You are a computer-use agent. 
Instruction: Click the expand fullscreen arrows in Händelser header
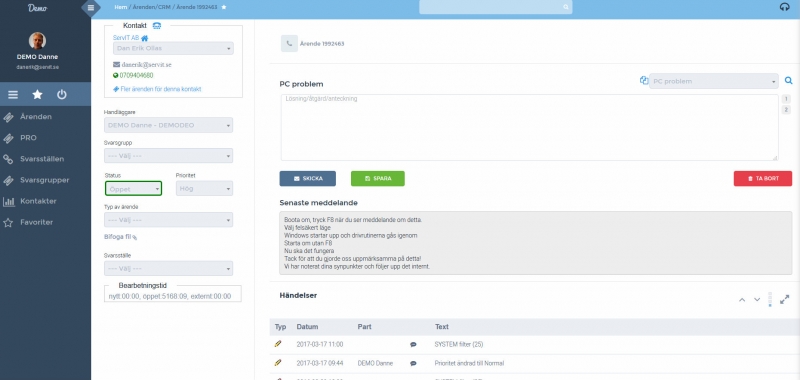coord(785,299)
